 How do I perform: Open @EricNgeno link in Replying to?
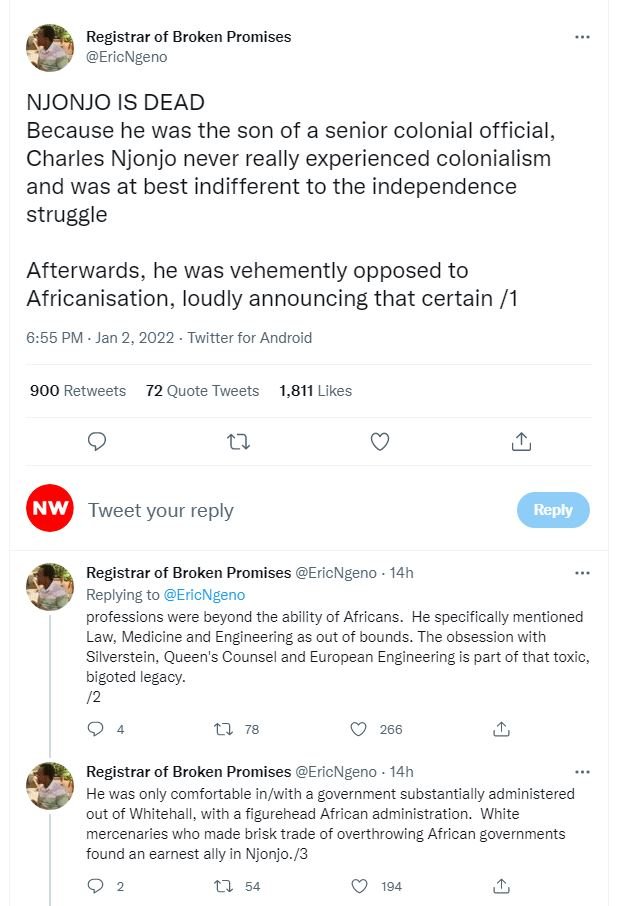tap(204, 595)
